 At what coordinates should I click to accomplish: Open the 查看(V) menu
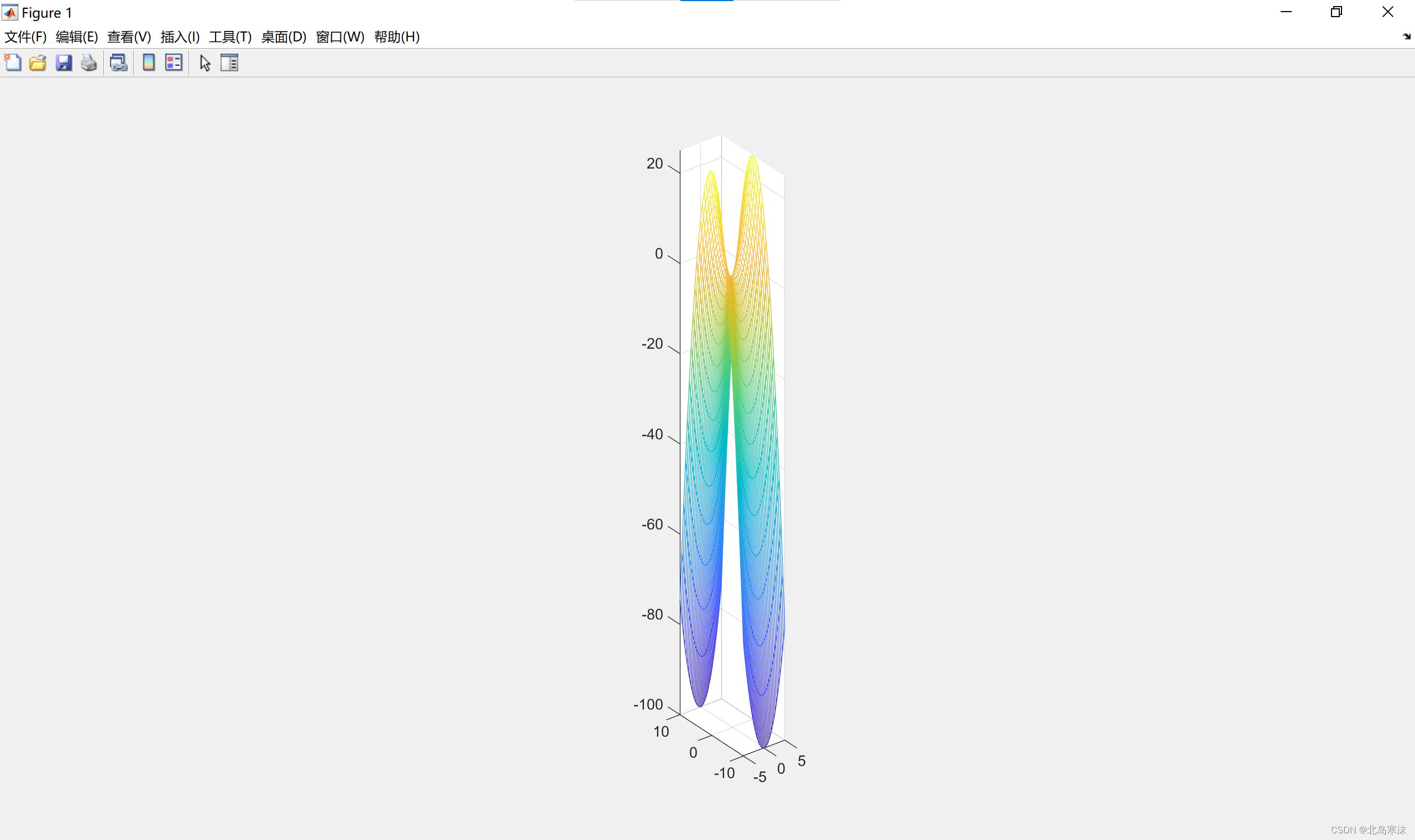pos(128,37)
